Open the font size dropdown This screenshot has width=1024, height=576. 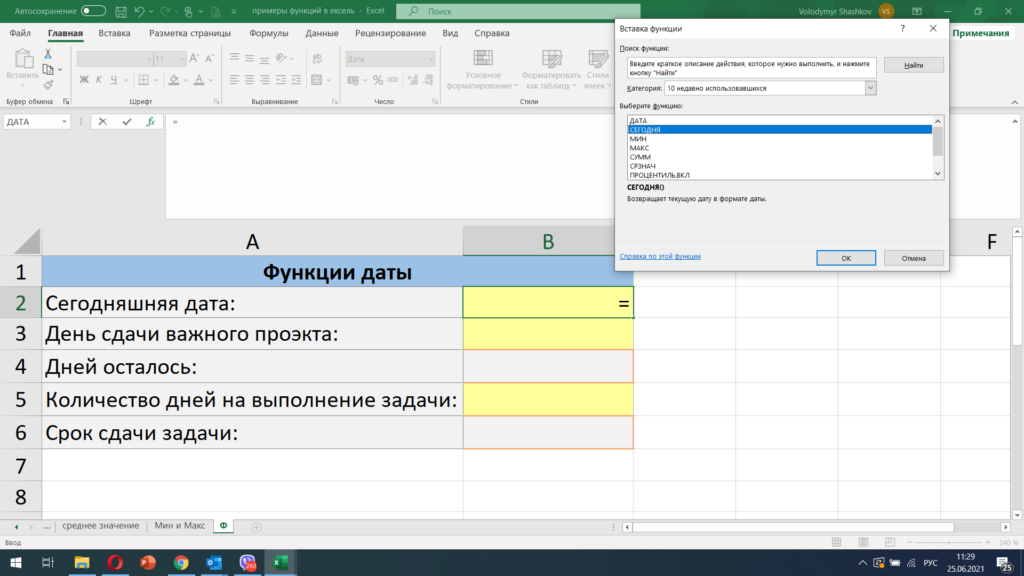pos(182,59)
